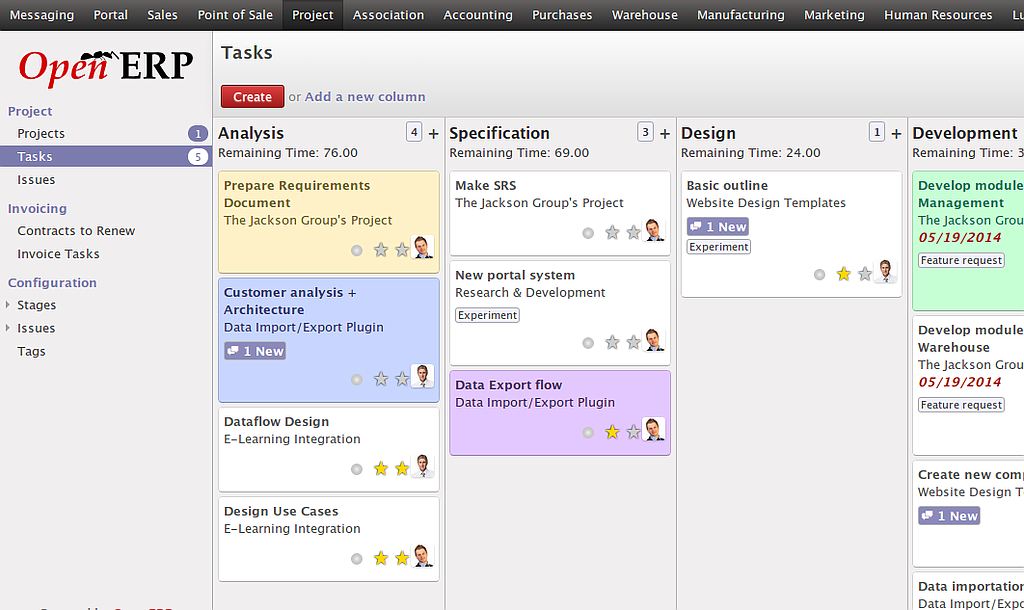Click the Specification column count badge 3
1024x610 pixels.
click(645, 132)
